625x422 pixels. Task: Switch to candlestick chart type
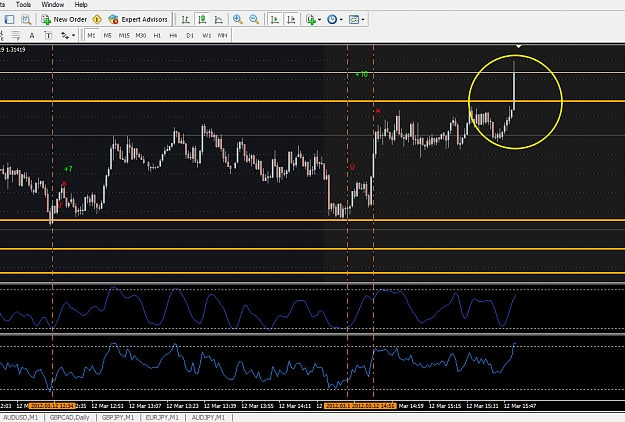[x=202, y=19]
